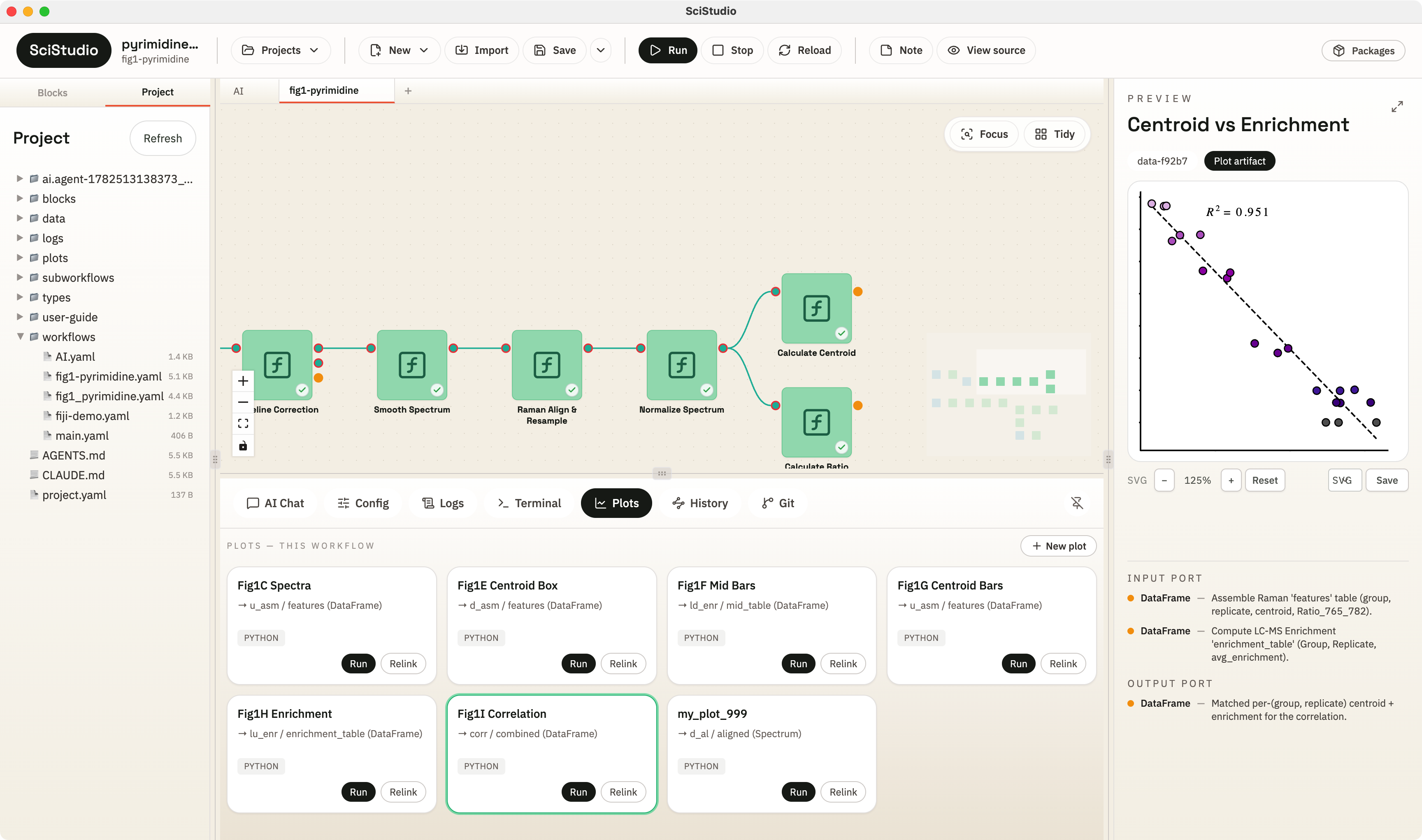This screenshot has width=1422, height=840.
Task: Expand the user-guide folder in the tree
Action: tap(20, 317)
